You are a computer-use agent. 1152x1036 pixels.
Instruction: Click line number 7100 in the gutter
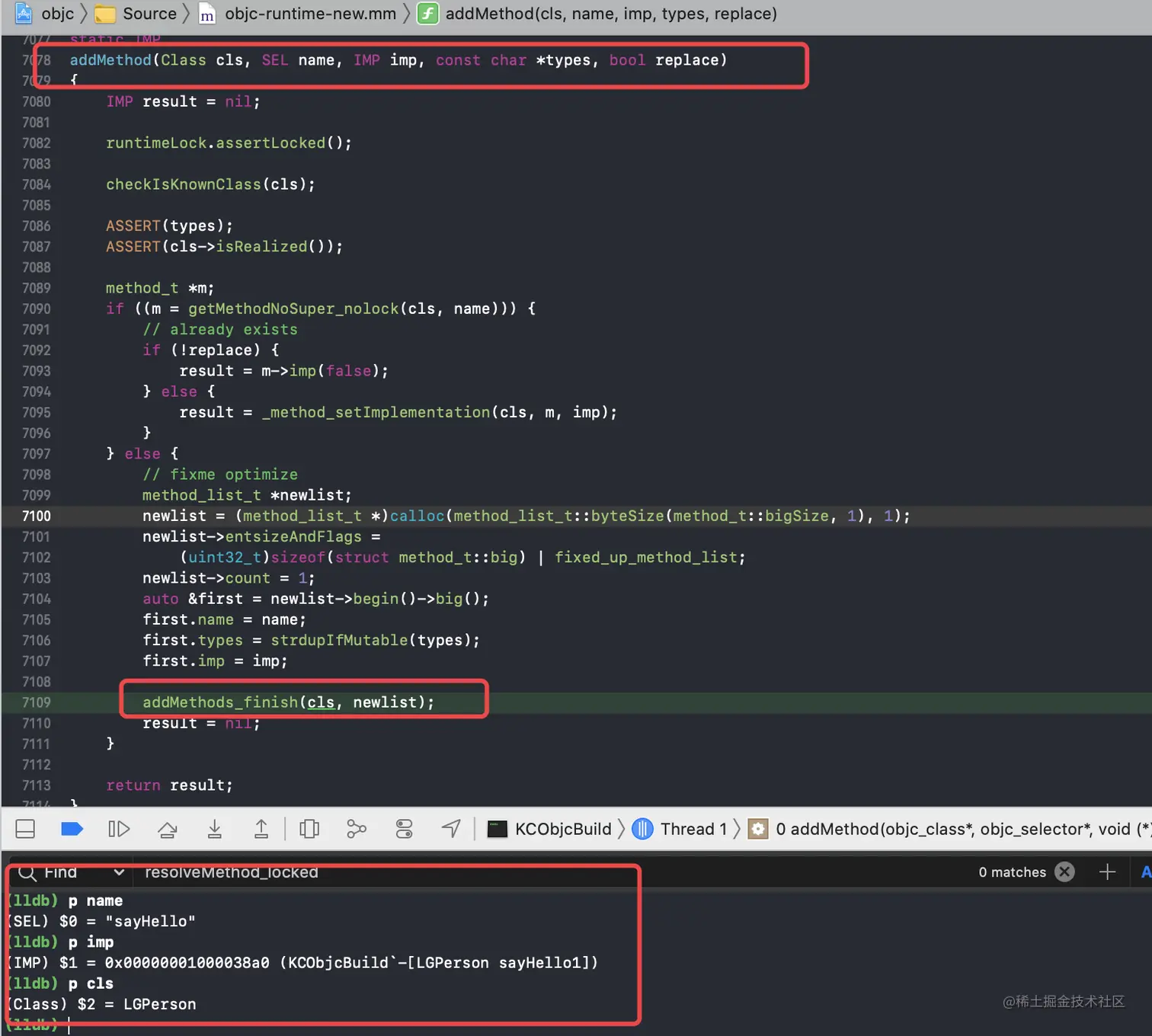(37, 516)
